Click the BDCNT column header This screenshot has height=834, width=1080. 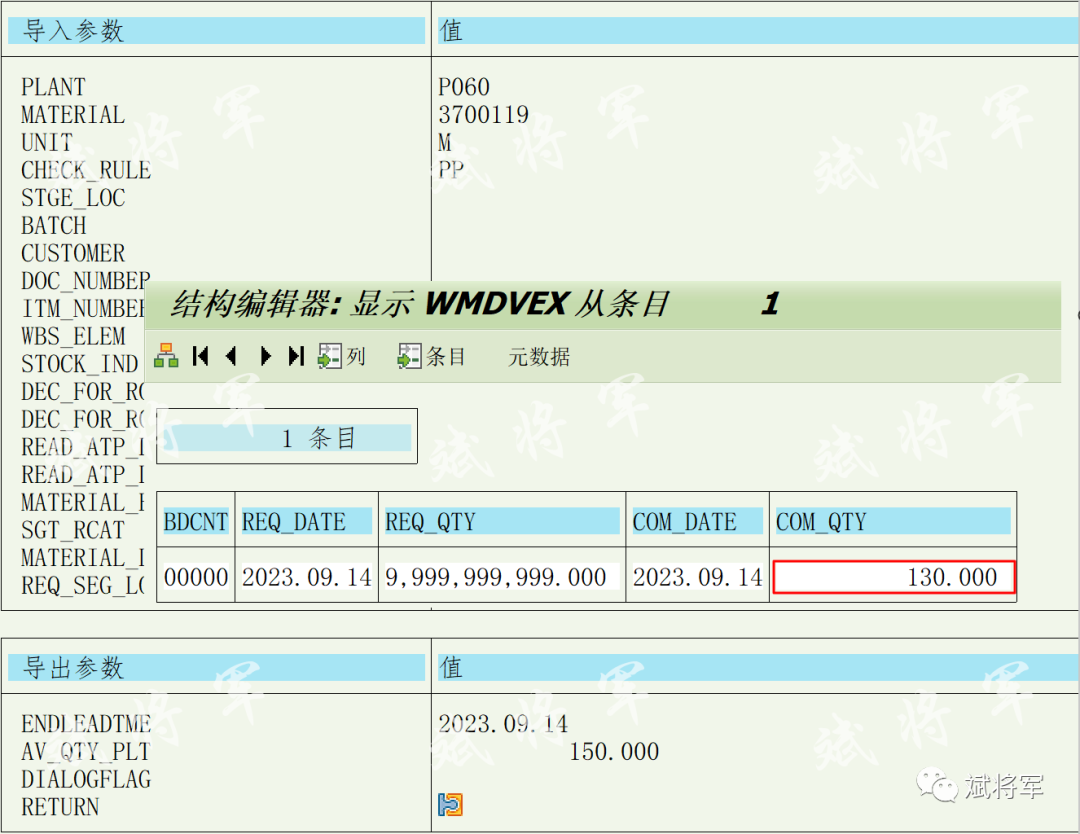196,521
